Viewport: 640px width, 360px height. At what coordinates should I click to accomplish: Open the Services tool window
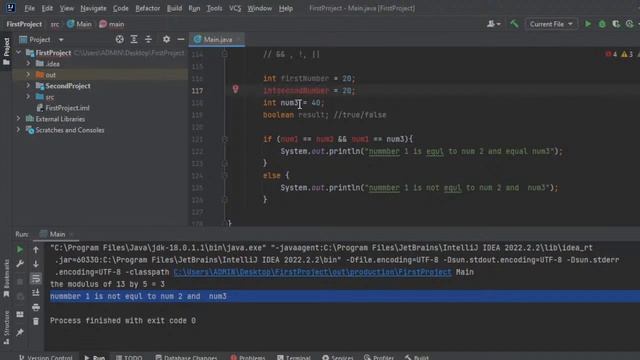[338, 357]
